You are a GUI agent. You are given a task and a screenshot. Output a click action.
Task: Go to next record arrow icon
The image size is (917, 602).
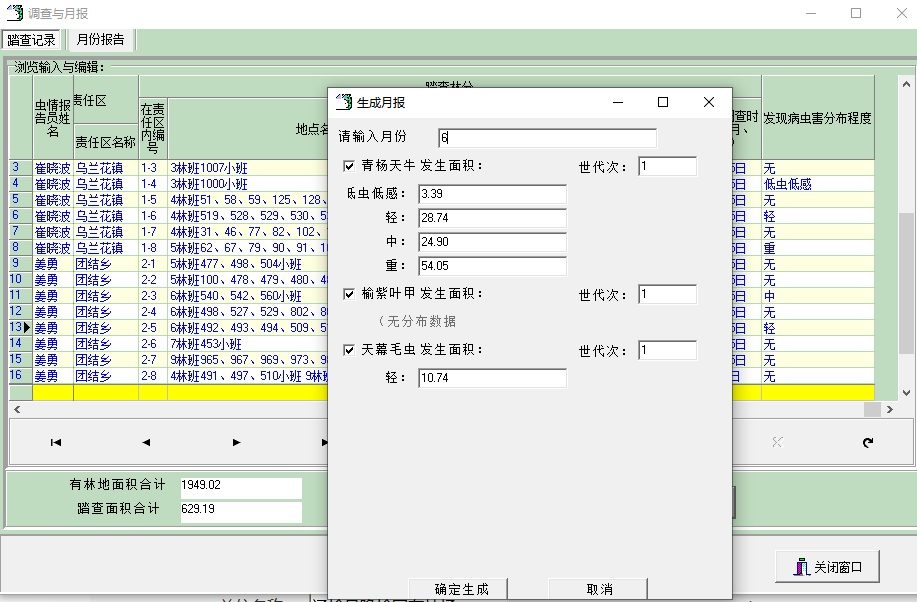tap(236, 442)
